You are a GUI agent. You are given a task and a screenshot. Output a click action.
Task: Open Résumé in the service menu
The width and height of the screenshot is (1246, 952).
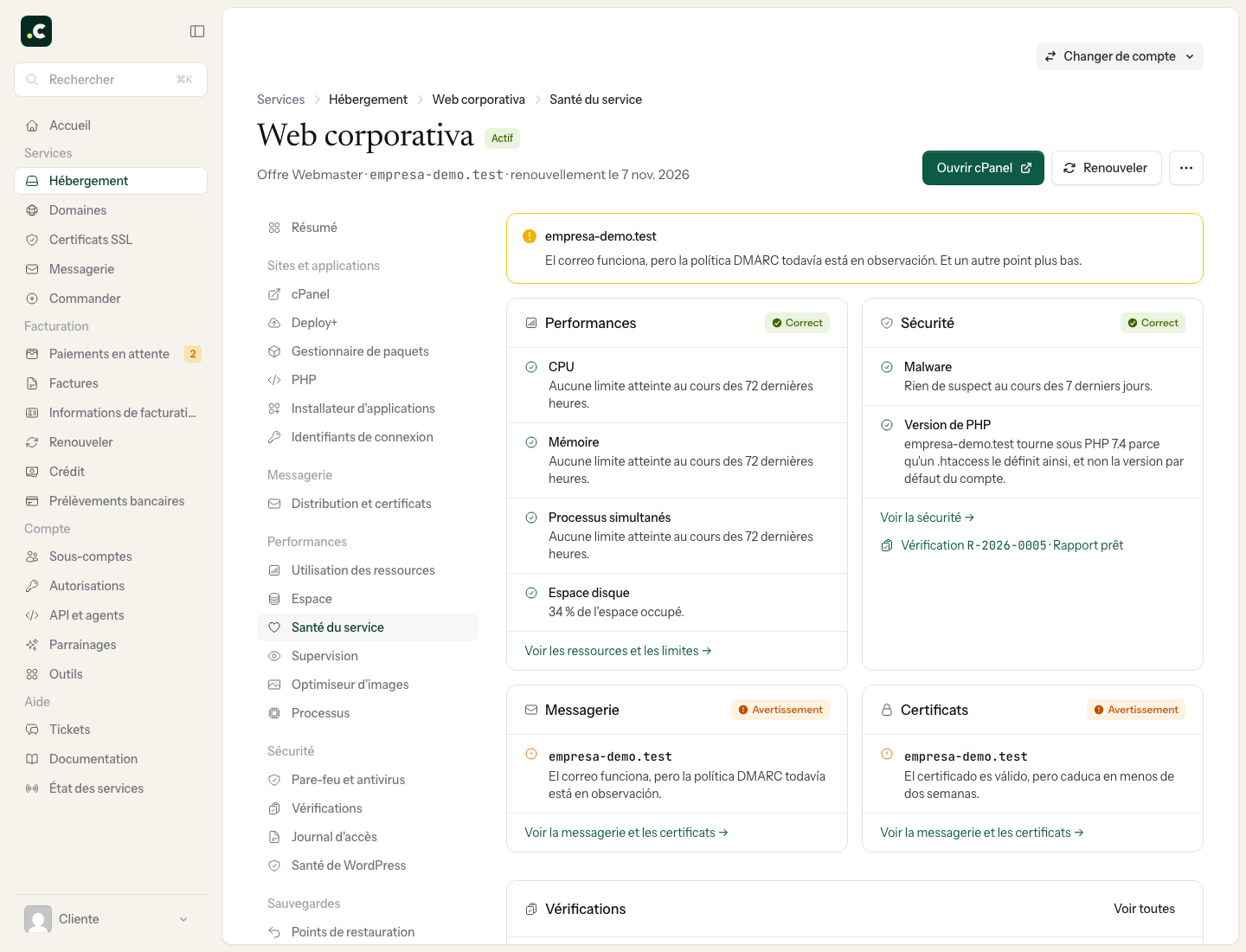(368, 228)
